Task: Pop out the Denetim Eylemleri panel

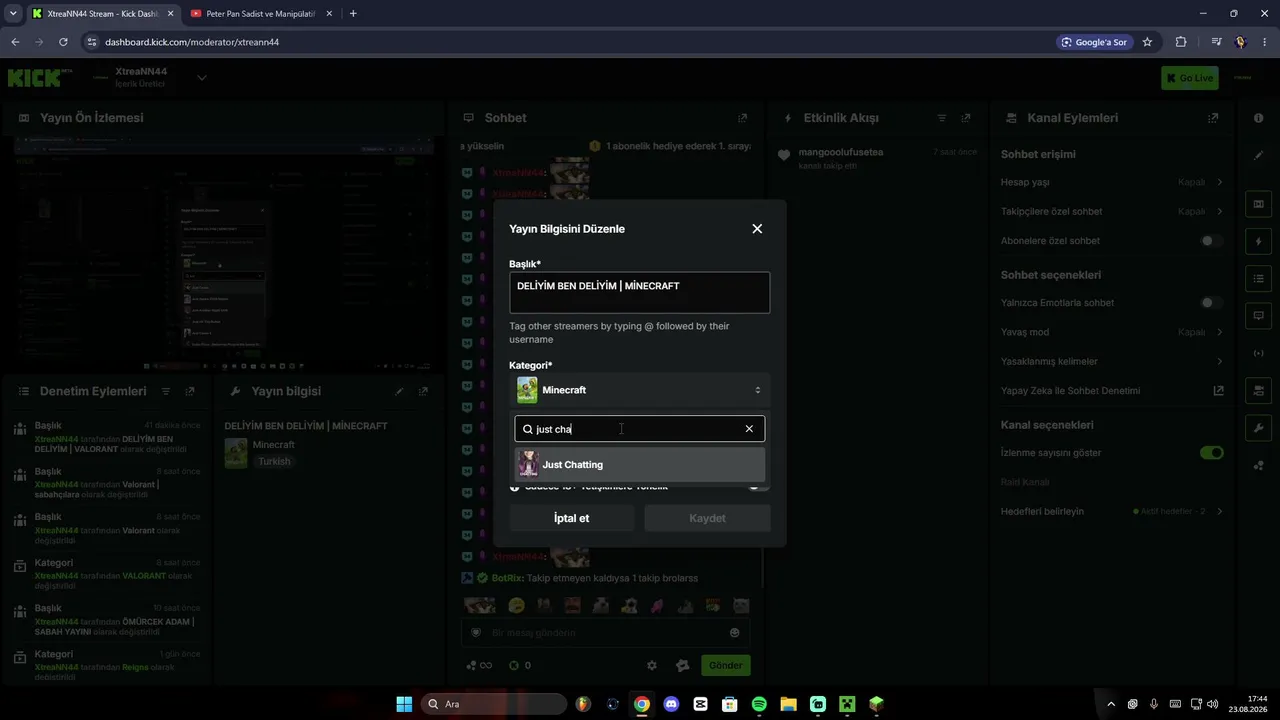Action: [190, 391]
